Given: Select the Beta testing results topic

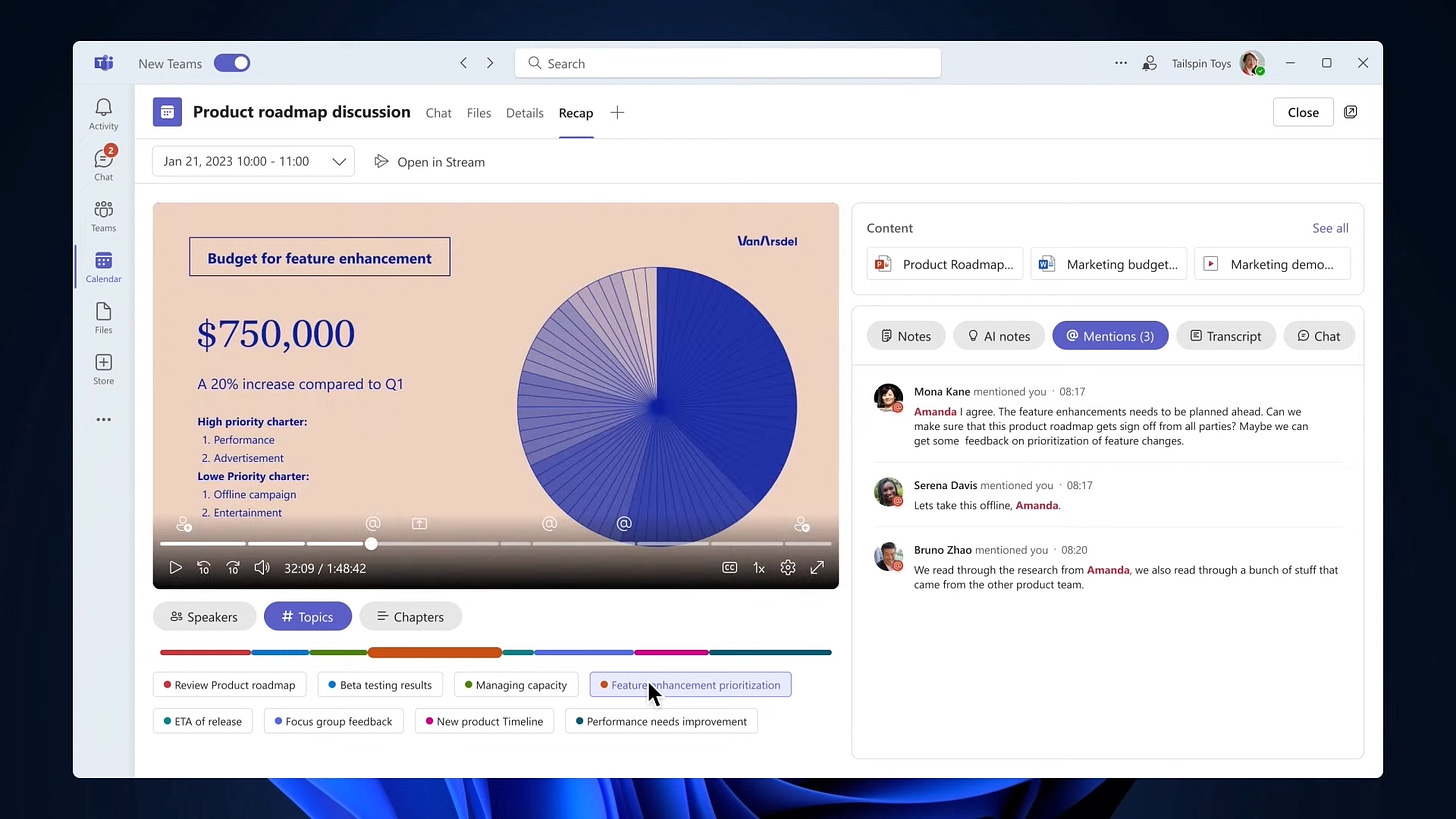Looking at the screenshot, I should [x=380, y=685].
